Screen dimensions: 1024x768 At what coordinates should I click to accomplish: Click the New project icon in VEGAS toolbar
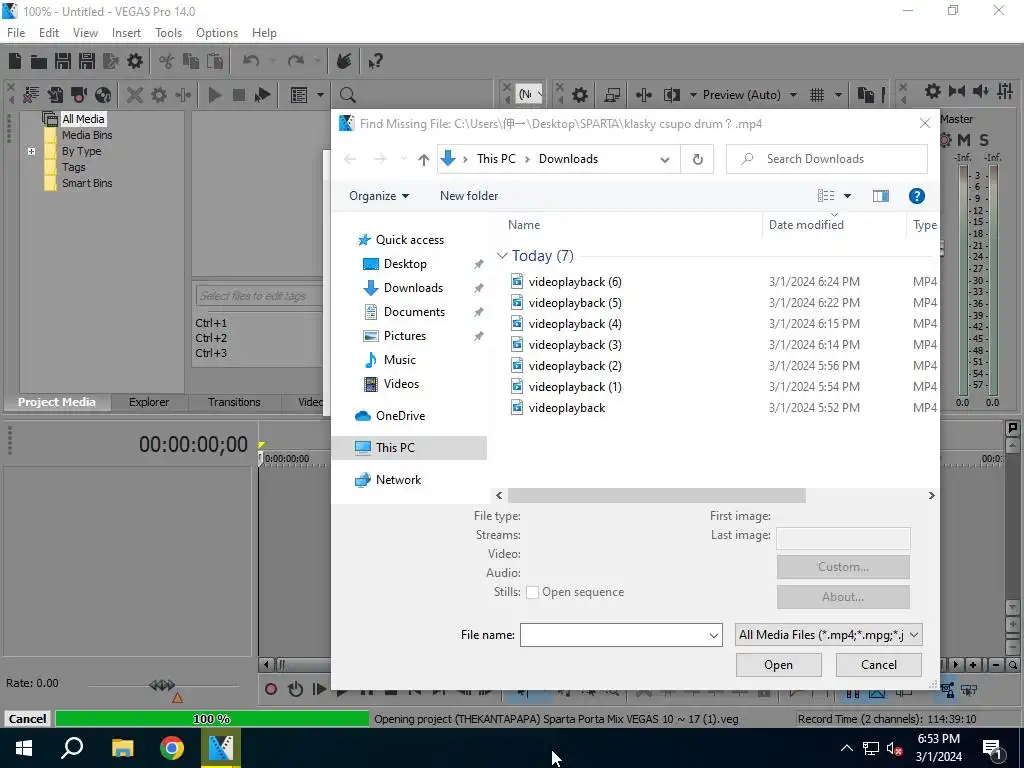(15, 61)
